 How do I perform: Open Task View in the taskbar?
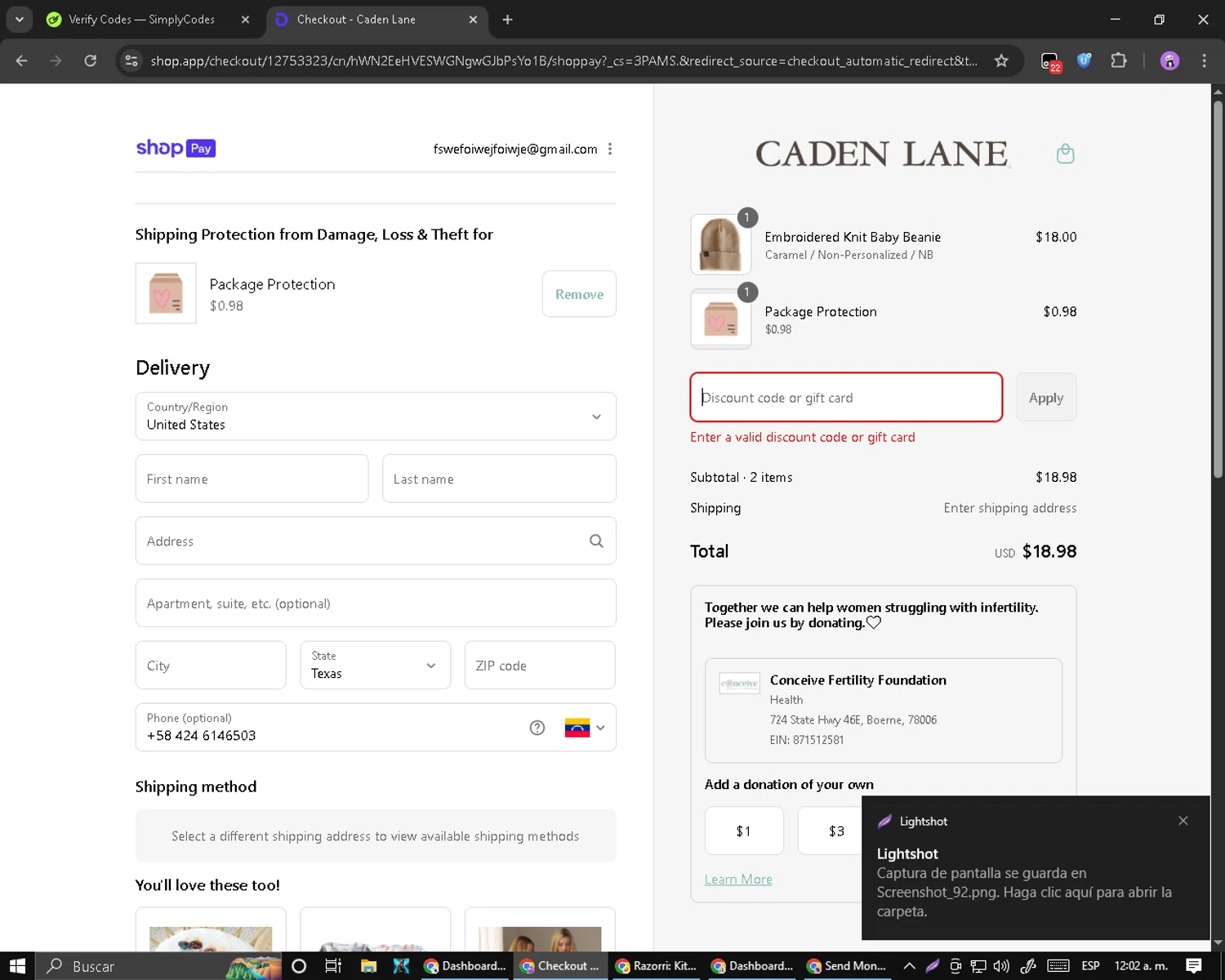point(333,966)
